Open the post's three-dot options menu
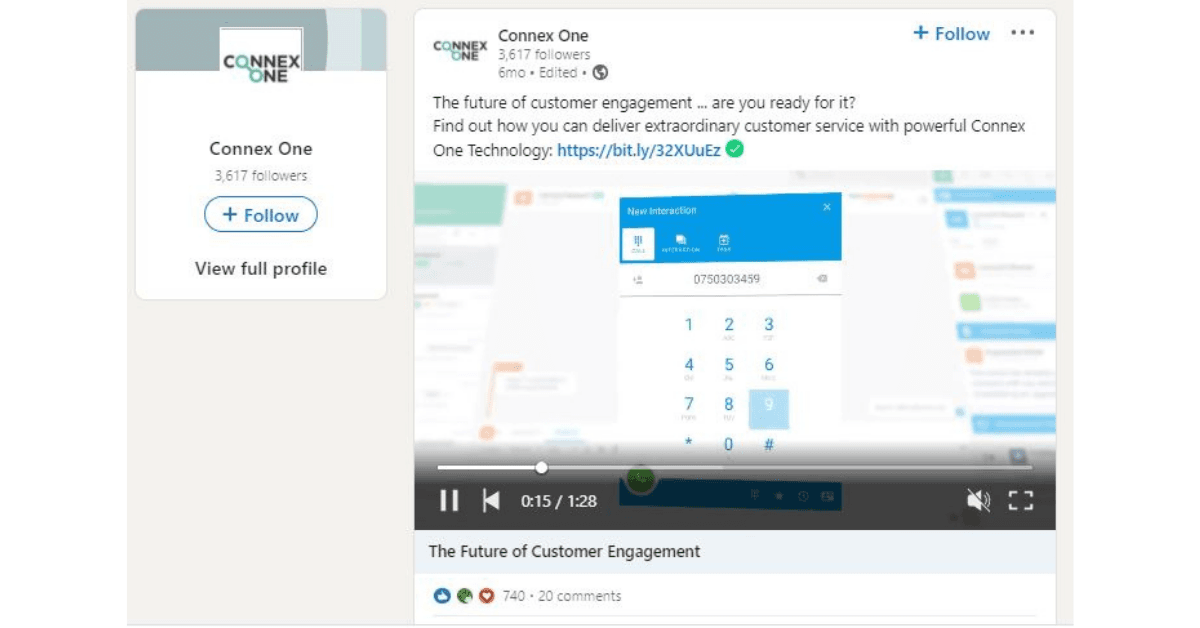 pos(1022,33)
